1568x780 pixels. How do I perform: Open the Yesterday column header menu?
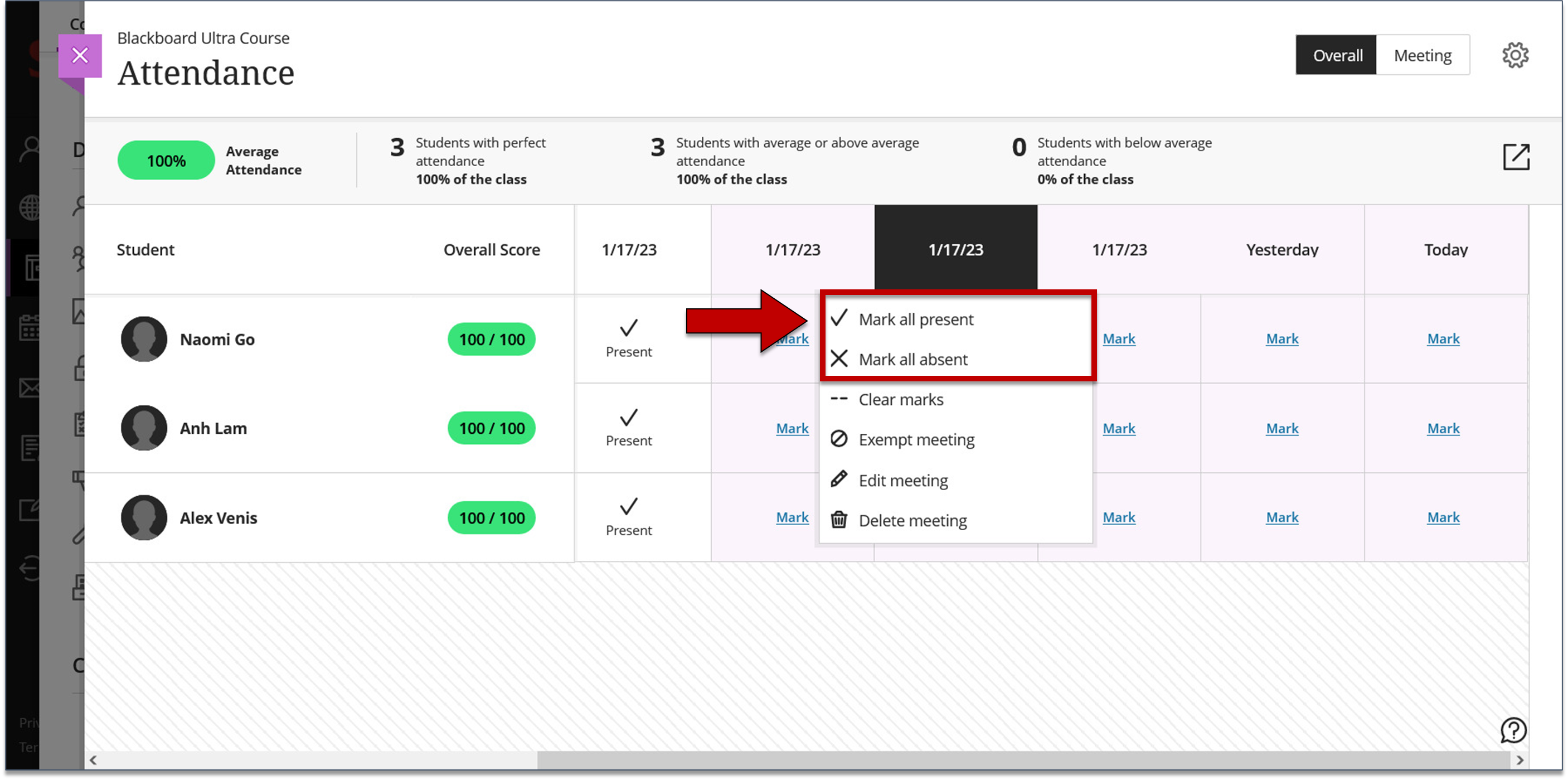(x=1282, y=250)
